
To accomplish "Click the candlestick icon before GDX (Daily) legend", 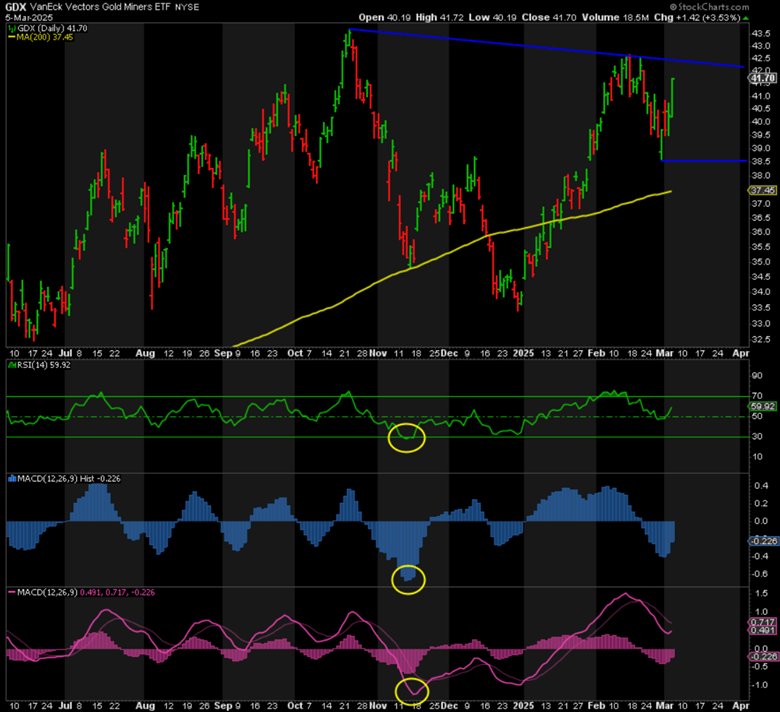I will pos(10,28).
